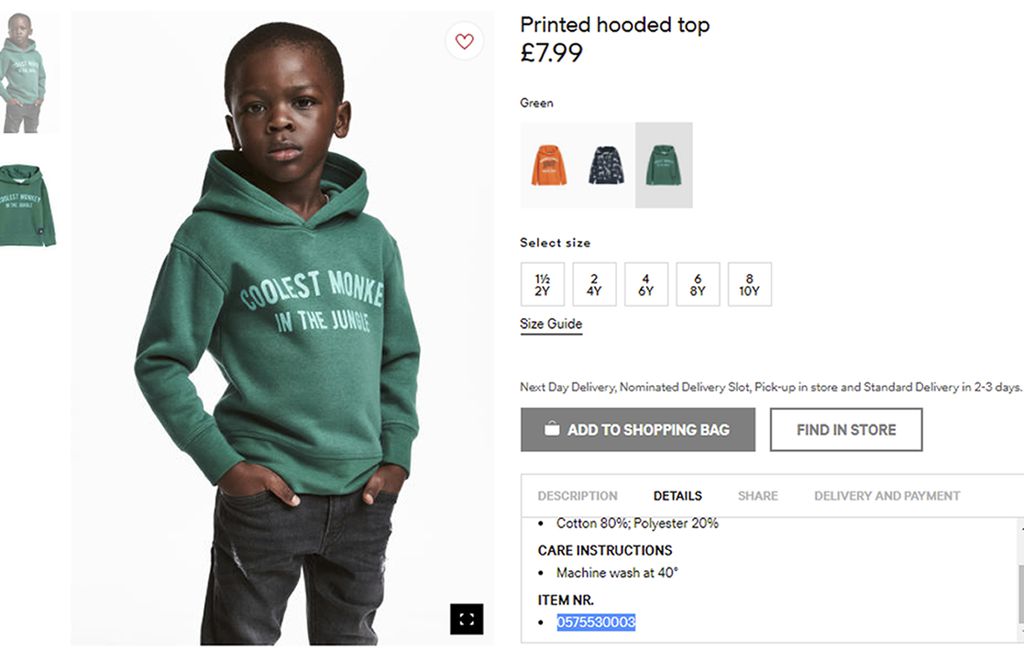1024x650 pixels.
Task: Switch to the Share tab
Action: (x=758, y=496)
